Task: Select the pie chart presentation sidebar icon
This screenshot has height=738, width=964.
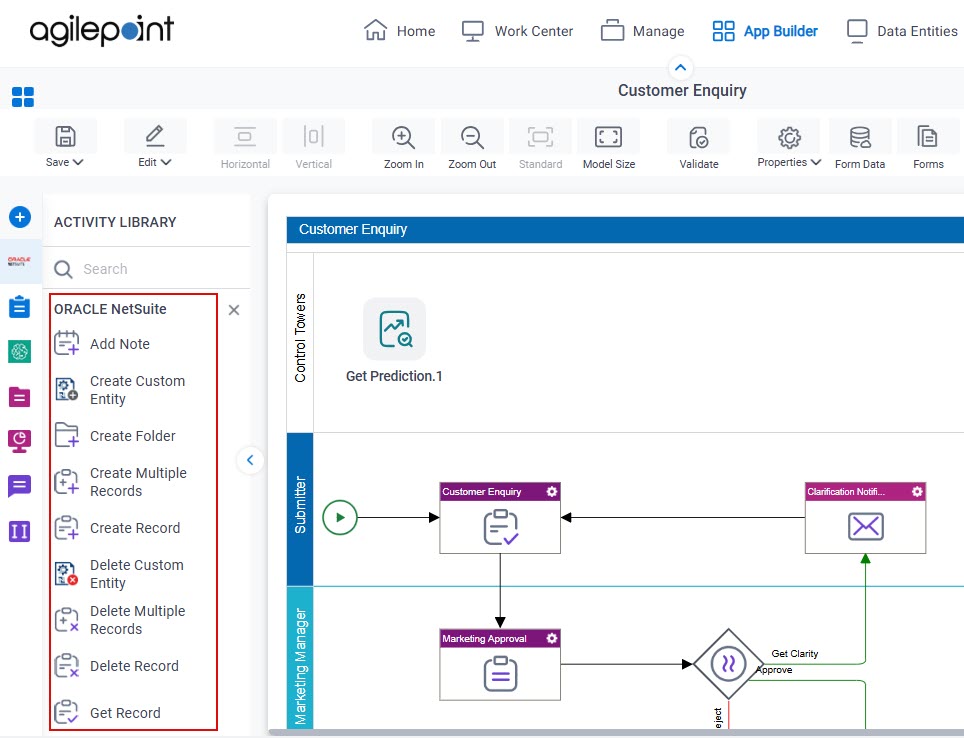Action: [x=20, y=441]
